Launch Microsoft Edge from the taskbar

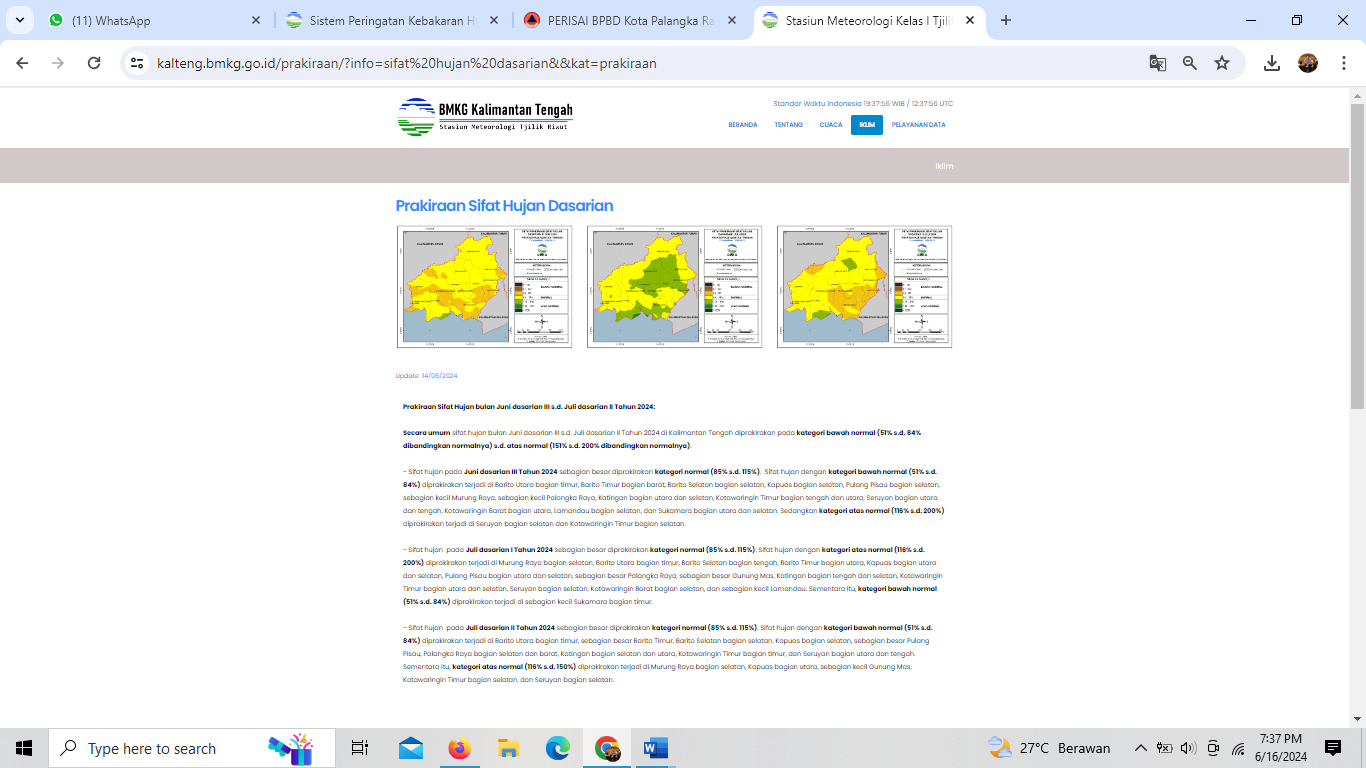click(x=557, y=748)
